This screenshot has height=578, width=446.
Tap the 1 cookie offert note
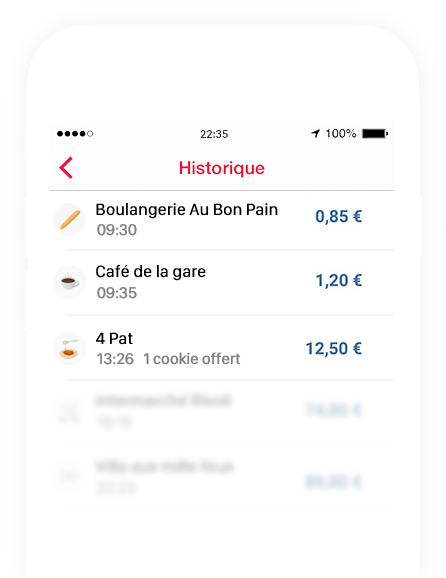192,359
